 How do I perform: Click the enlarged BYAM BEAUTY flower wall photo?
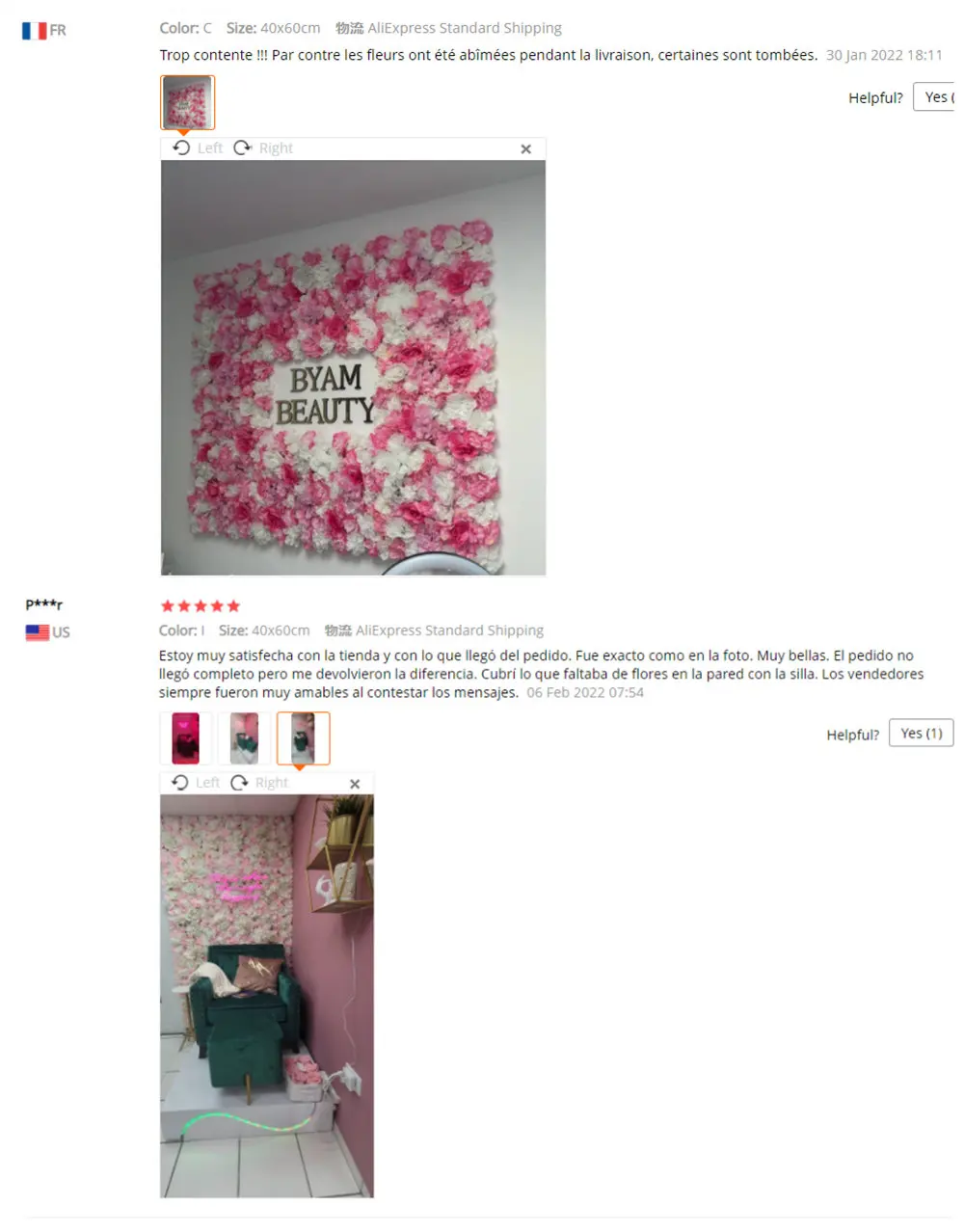tap(353, 368)
